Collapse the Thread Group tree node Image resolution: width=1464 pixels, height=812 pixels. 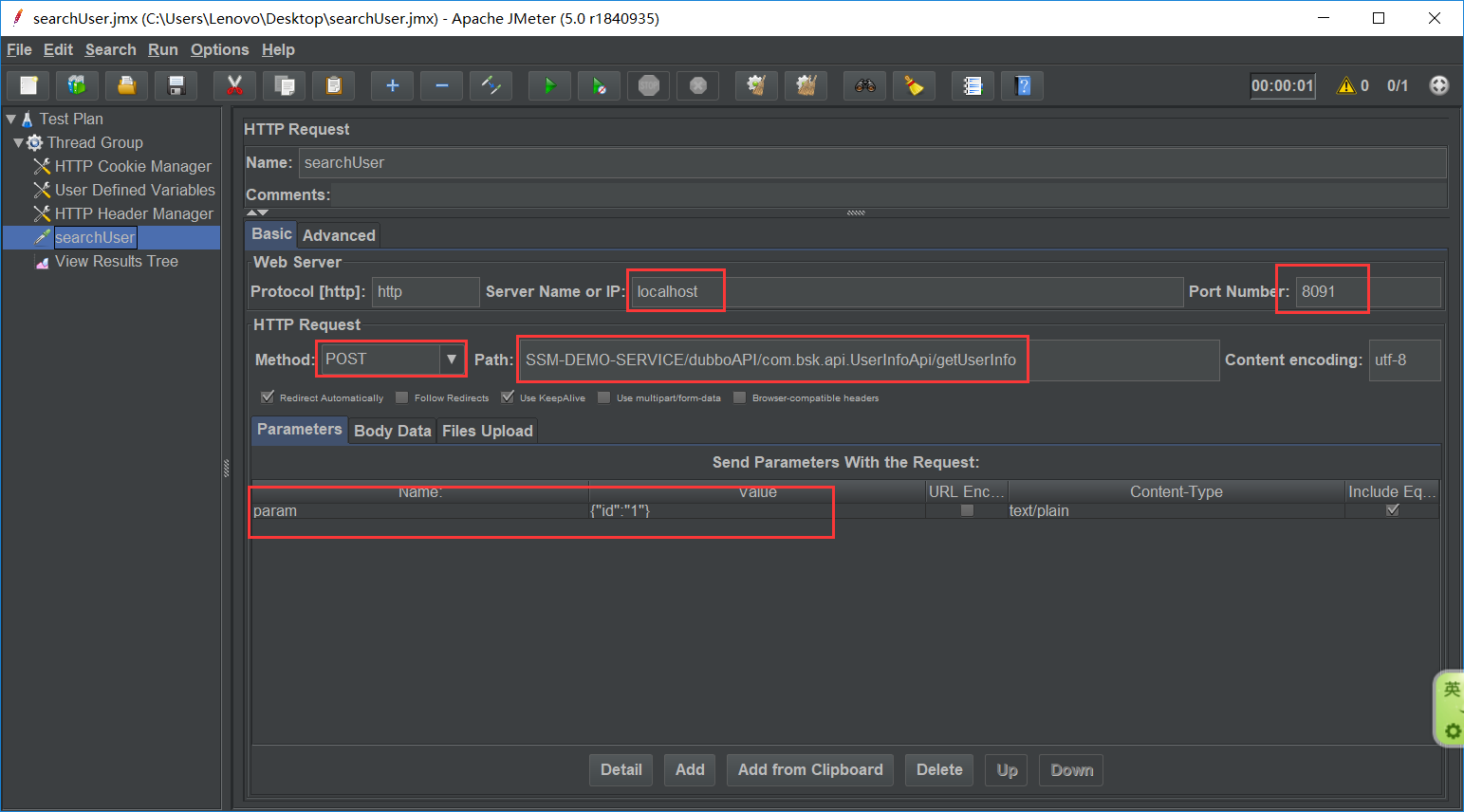tap(18, 142)
